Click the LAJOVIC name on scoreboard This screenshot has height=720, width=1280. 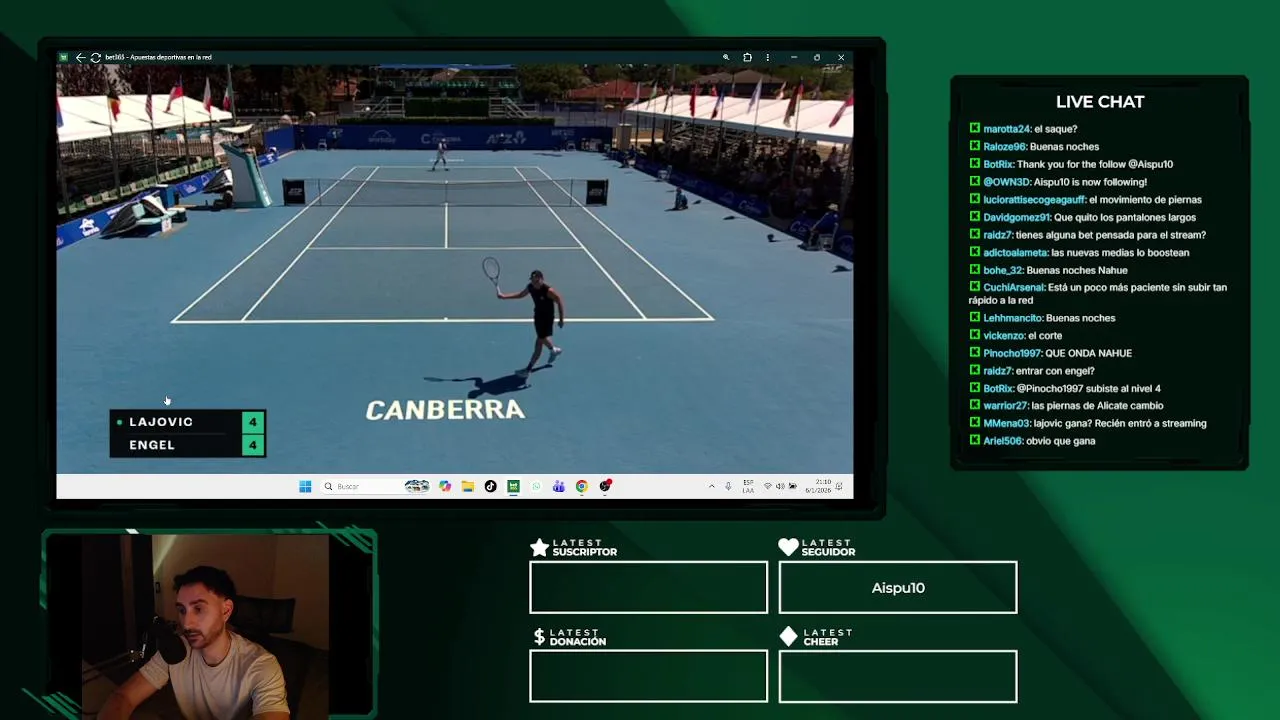coord(161,422)
